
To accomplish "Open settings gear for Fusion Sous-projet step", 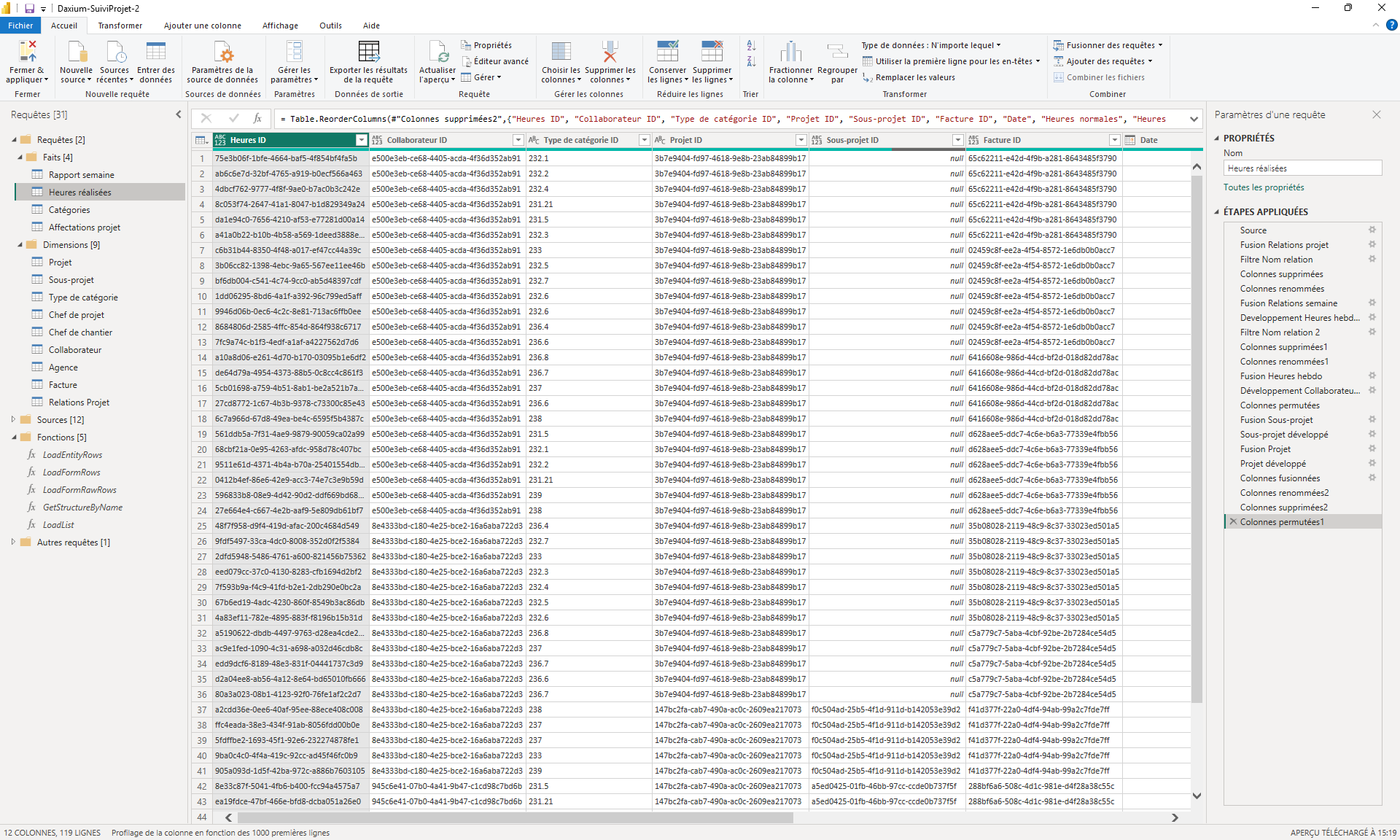I will (x=1374, y=420).
